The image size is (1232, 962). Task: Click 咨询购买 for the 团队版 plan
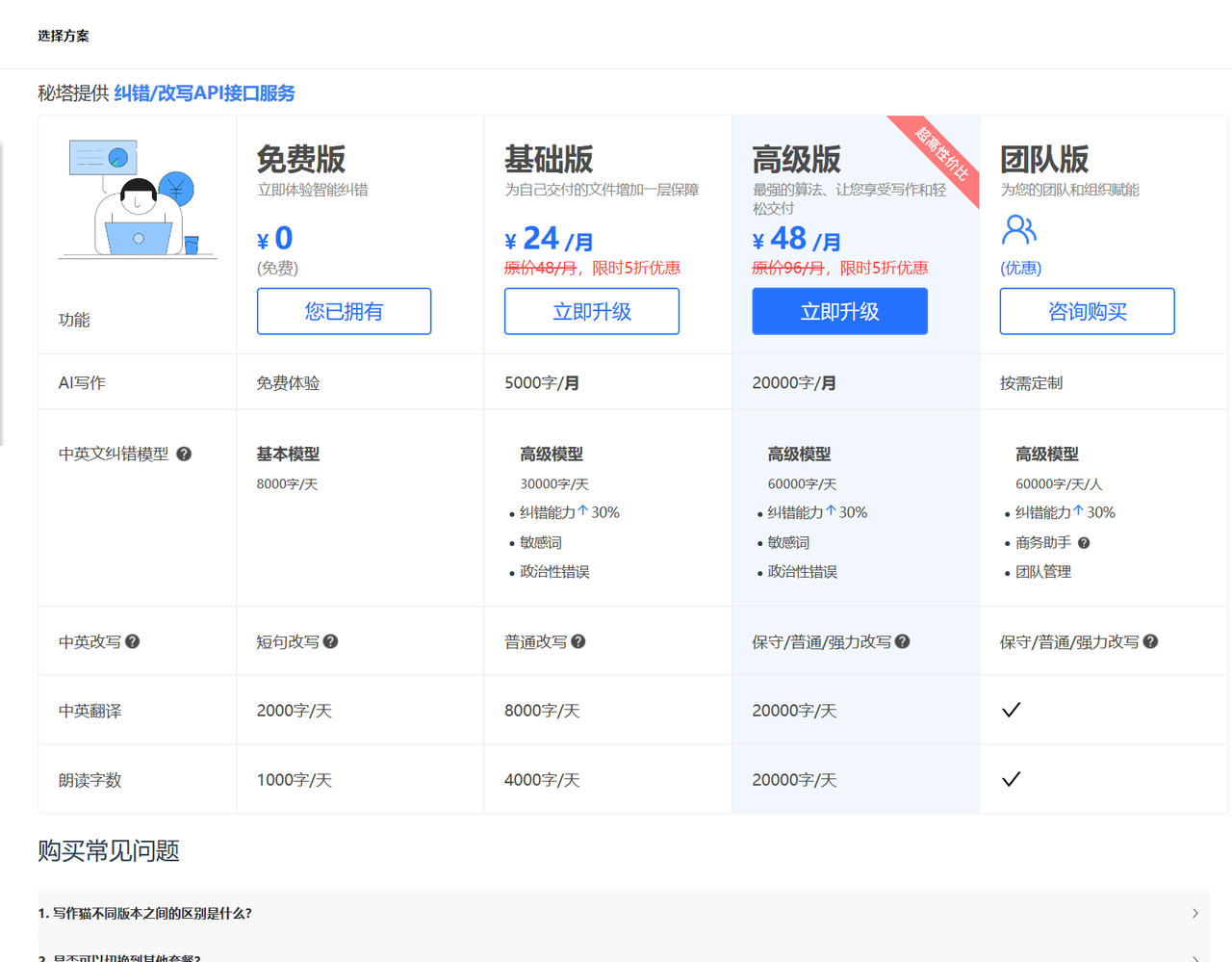pyautogui.click(x=1087, y=311)
